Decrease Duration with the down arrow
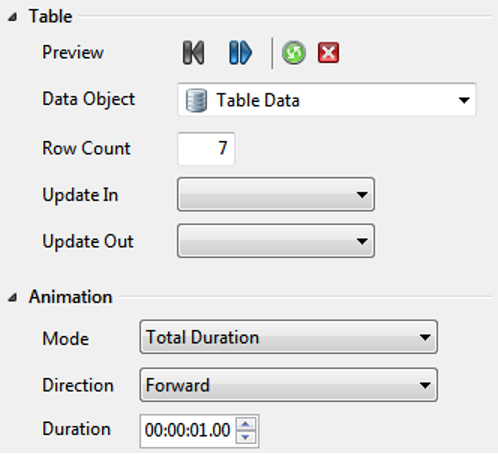The width and height of the screenshot is (498, 454). [x=246, y=437]
